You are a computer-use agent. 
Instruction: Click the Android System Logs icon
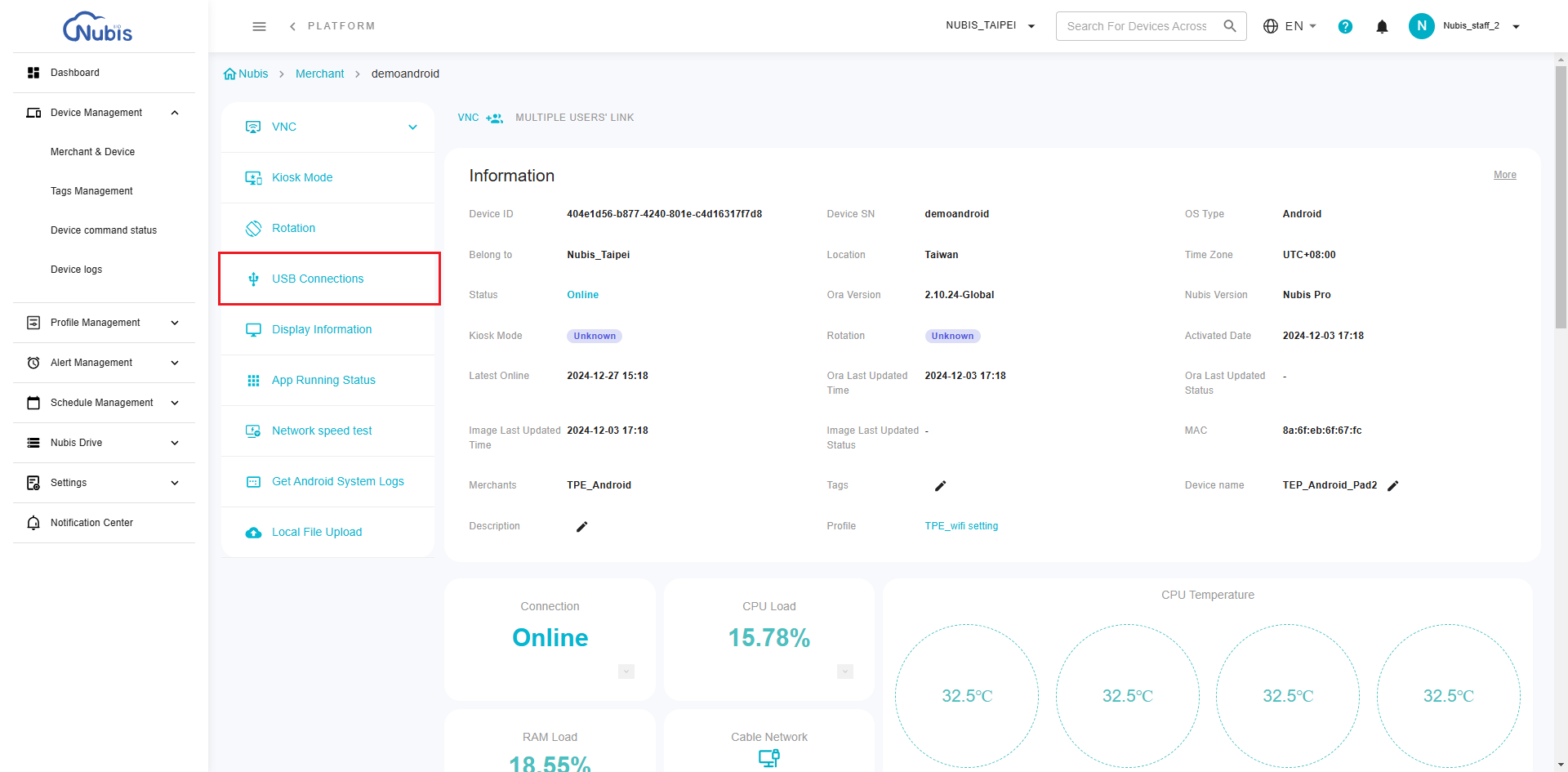tap(253, 482)
